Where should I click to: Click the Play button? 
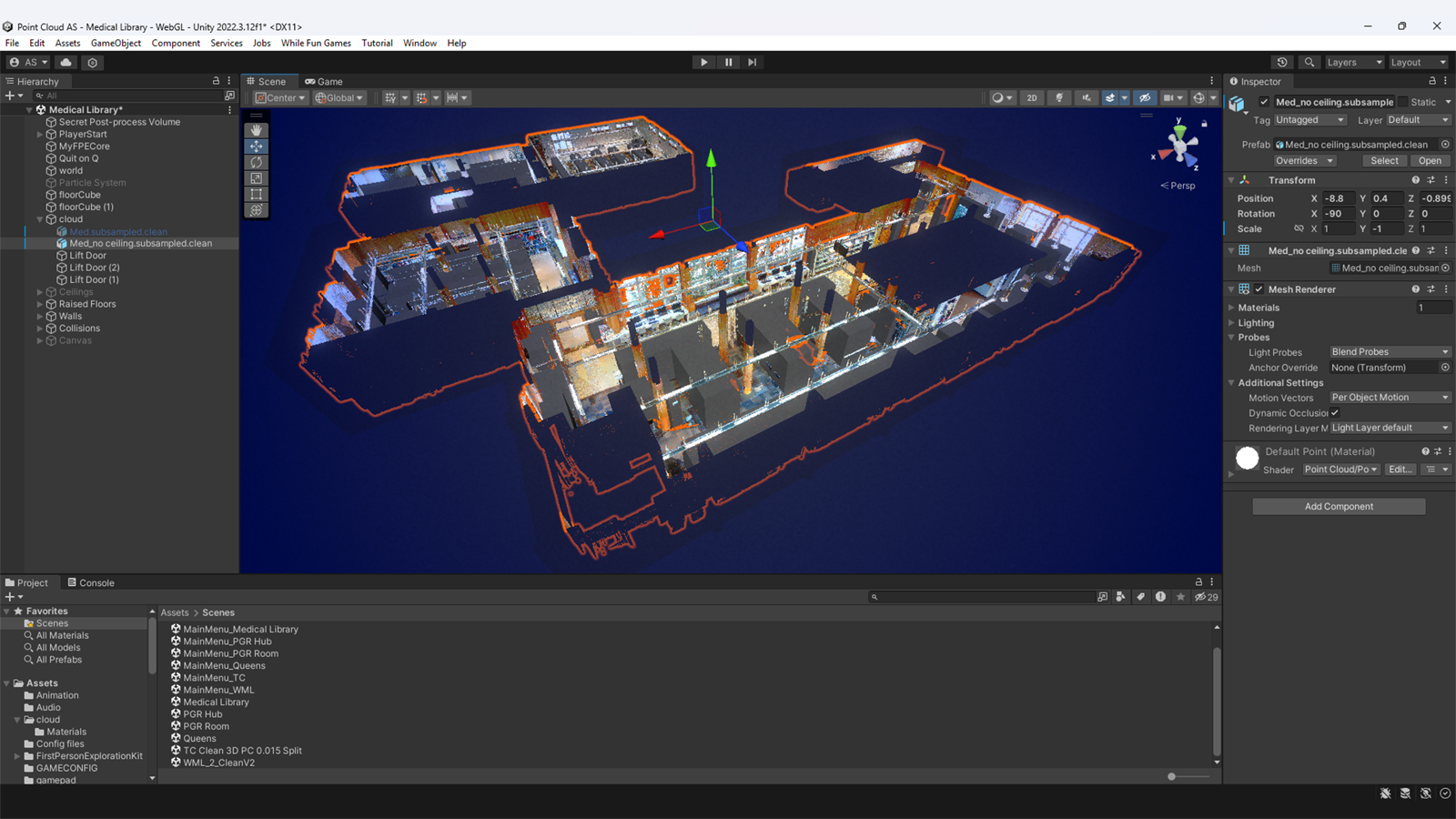pyautogui.click(x=704, y=63)
